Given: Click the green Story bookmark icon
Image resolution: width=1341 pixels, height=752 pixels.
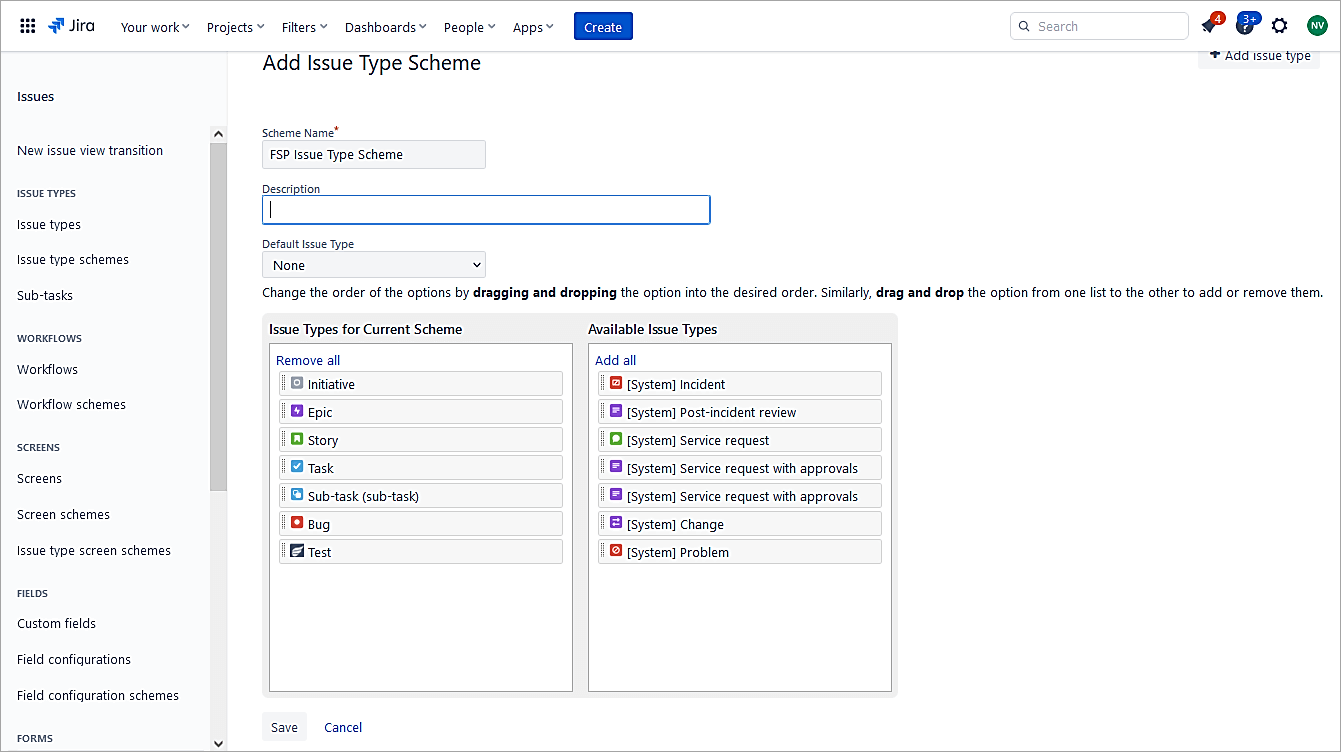Looking at the screenshot, I should pos(296,439).
